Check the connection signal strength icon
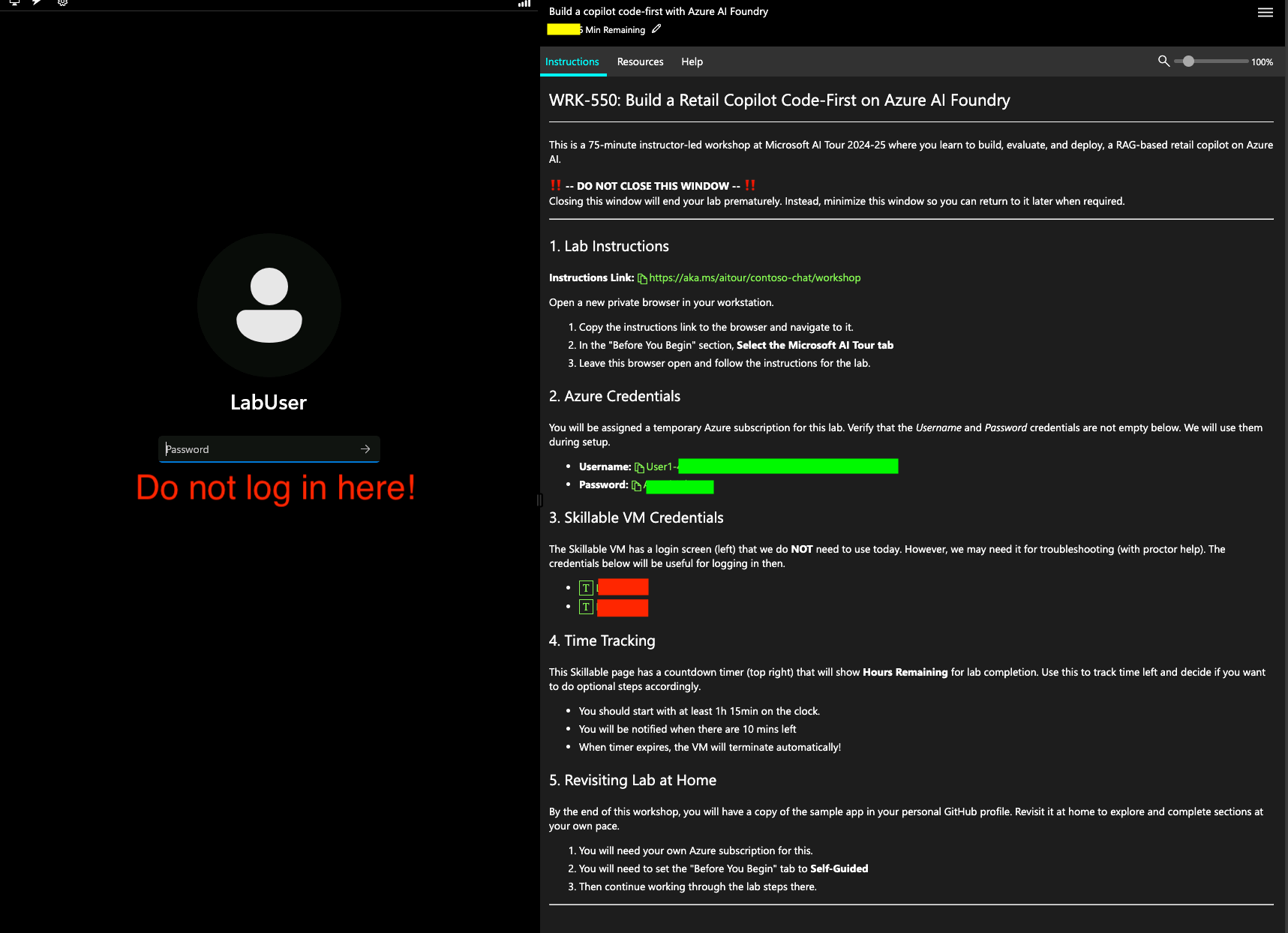 (524, 4)
